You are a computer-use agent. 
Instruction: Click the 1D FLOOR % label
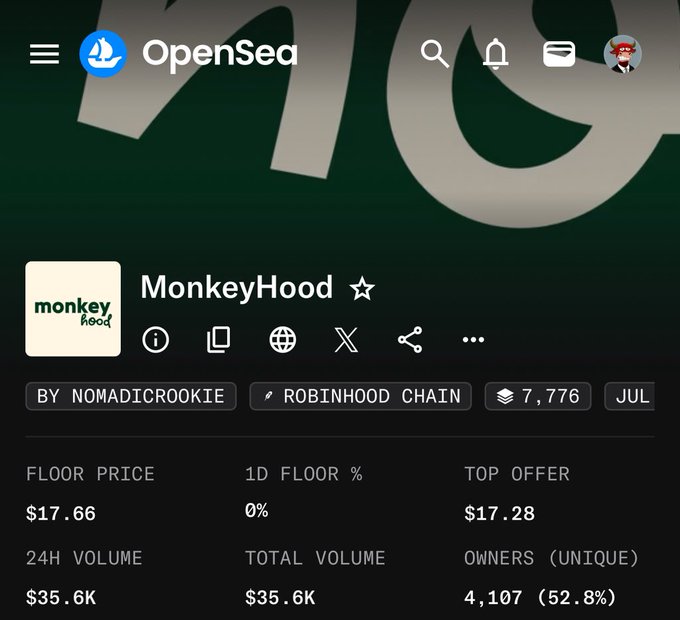[304, 474]
